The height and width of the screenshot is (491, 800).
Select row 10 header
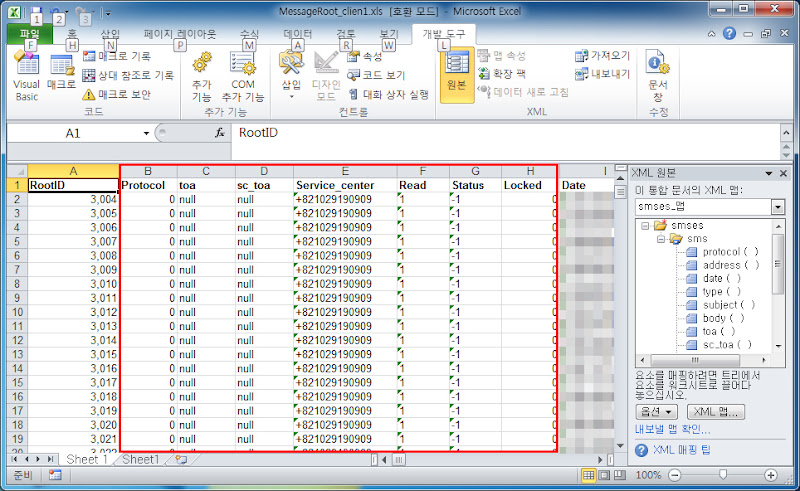click(17, 312)
